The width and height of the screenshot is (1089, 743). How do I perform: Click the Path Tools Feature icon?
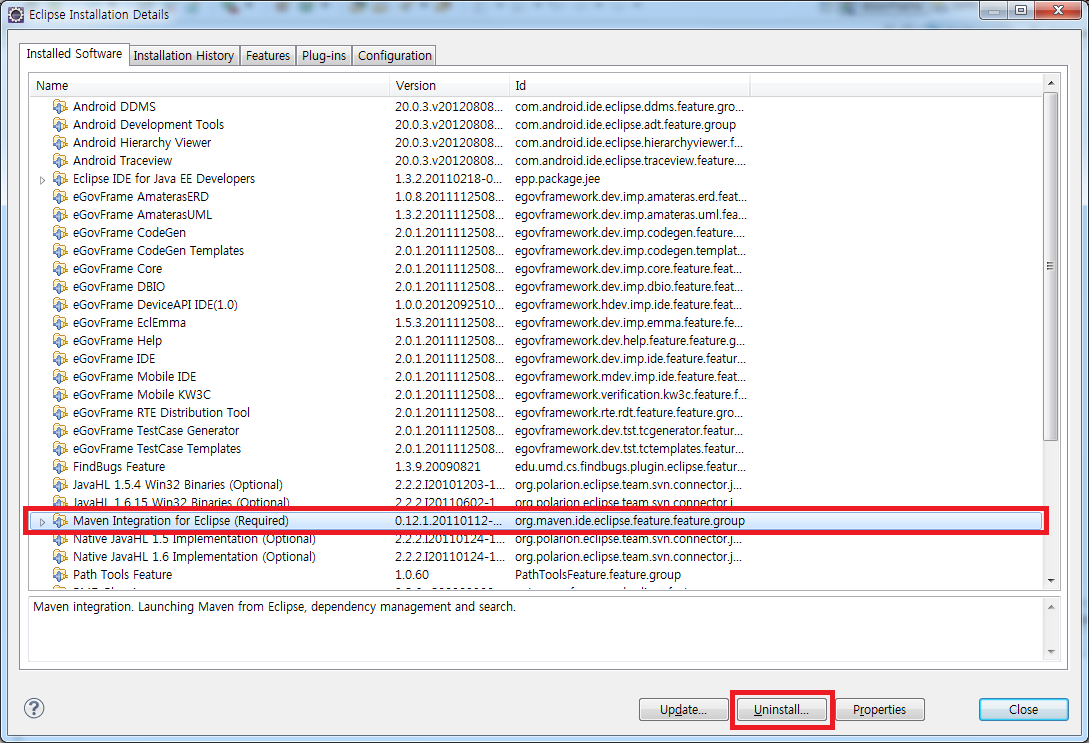coord(60,575)
